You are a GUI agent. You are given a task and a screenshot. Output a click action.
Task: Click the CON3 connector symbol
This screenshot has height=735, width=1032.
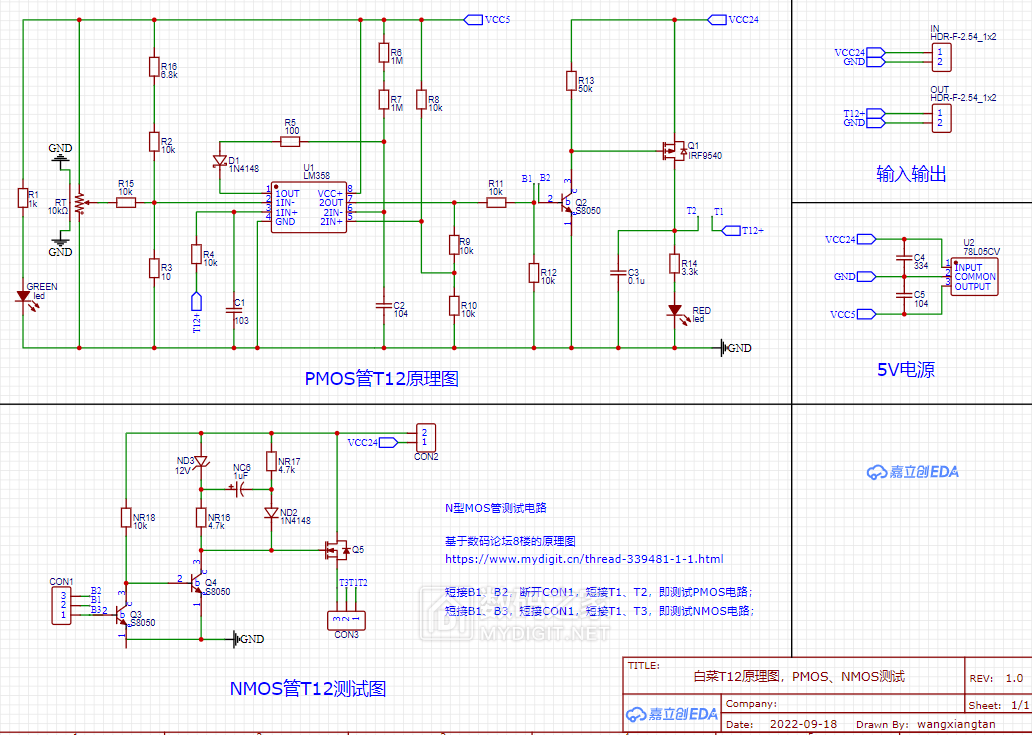(x=346, y=620)
